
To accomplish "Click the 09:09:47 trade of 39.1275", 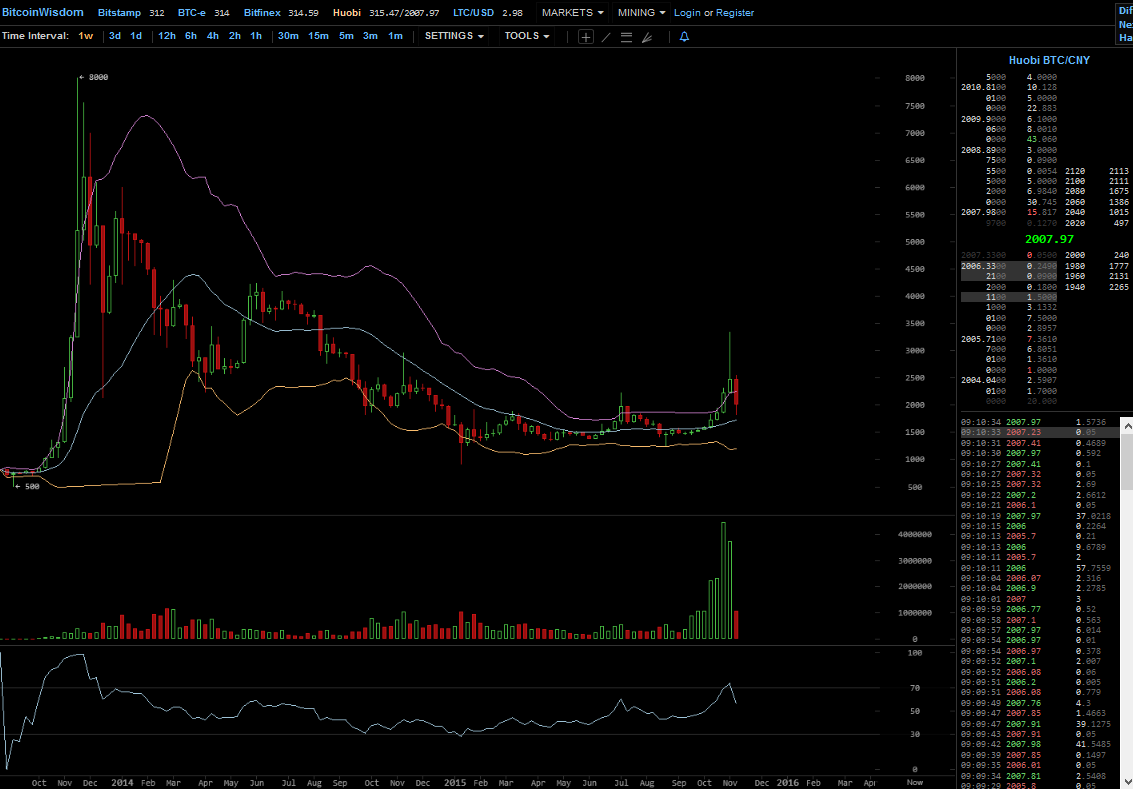I will pos(1039,724).
